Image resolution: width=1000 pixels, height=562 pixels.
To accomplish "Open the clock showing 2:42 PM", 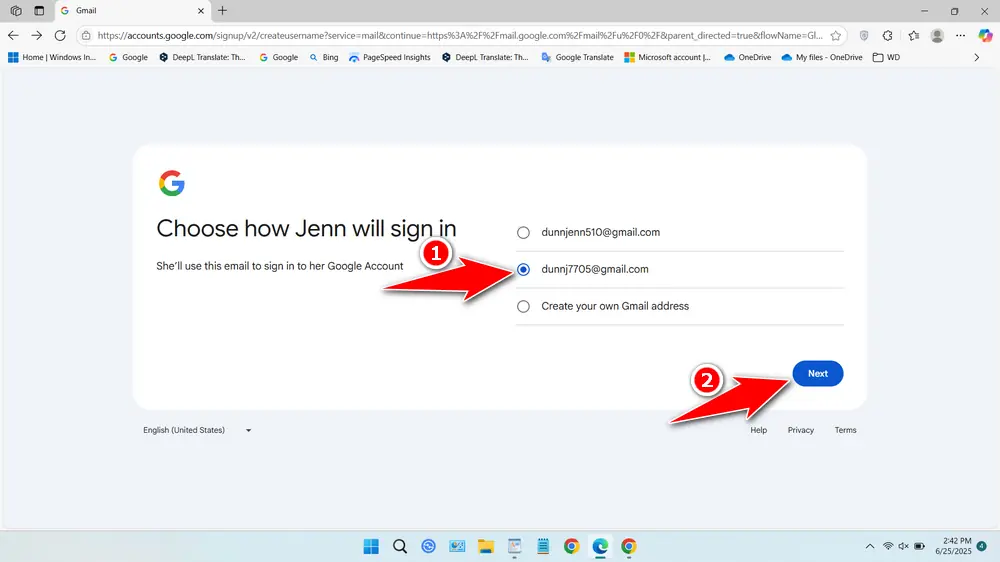I will point(953,546).
